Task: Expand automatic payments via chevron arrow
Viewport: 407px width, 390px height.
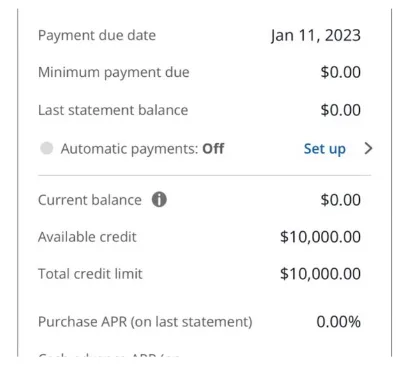Action: (x=368, y=148)
